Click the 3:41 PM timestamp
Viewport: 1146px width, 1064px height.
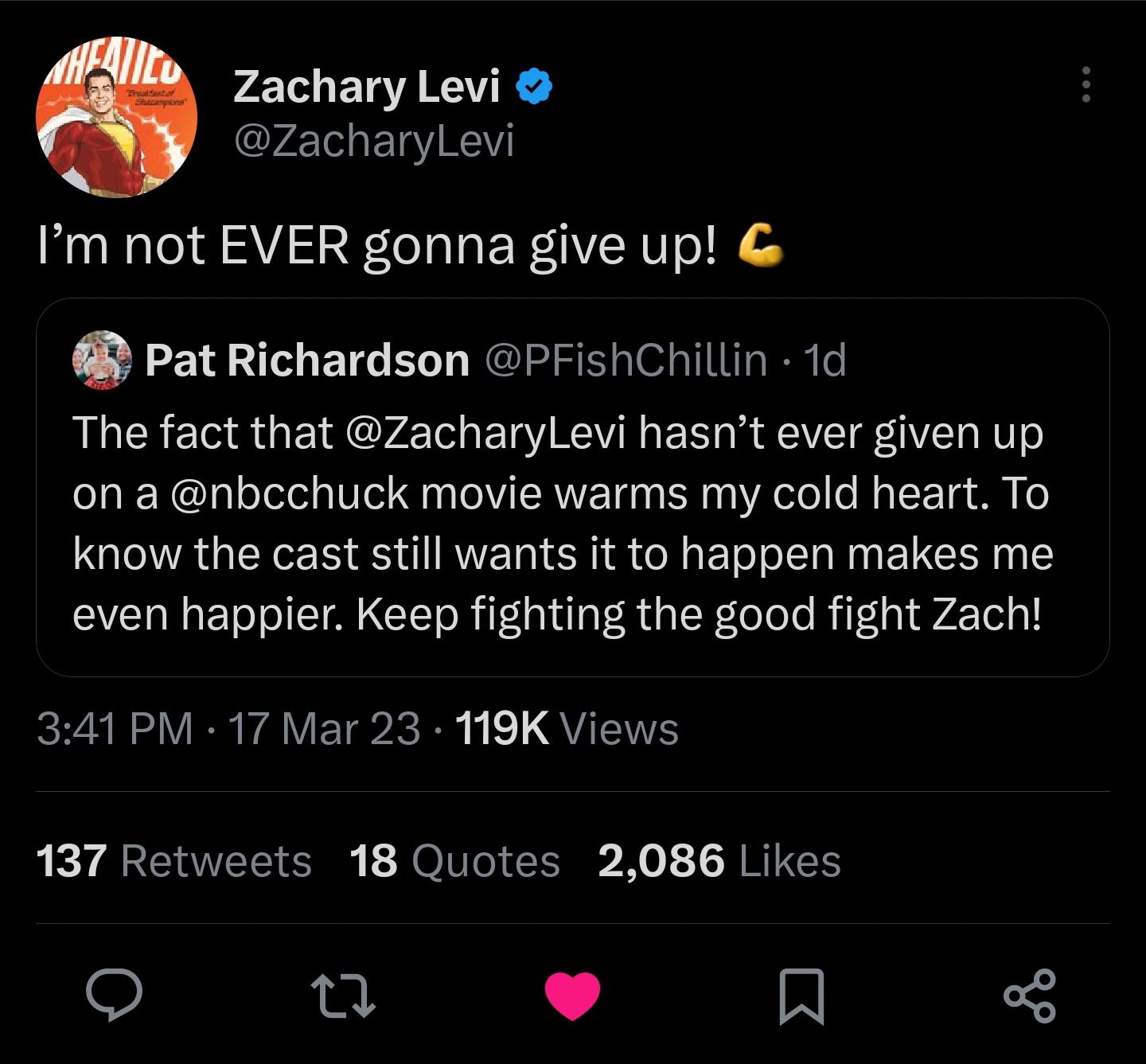pyautogui.click(x=115, y=728)
